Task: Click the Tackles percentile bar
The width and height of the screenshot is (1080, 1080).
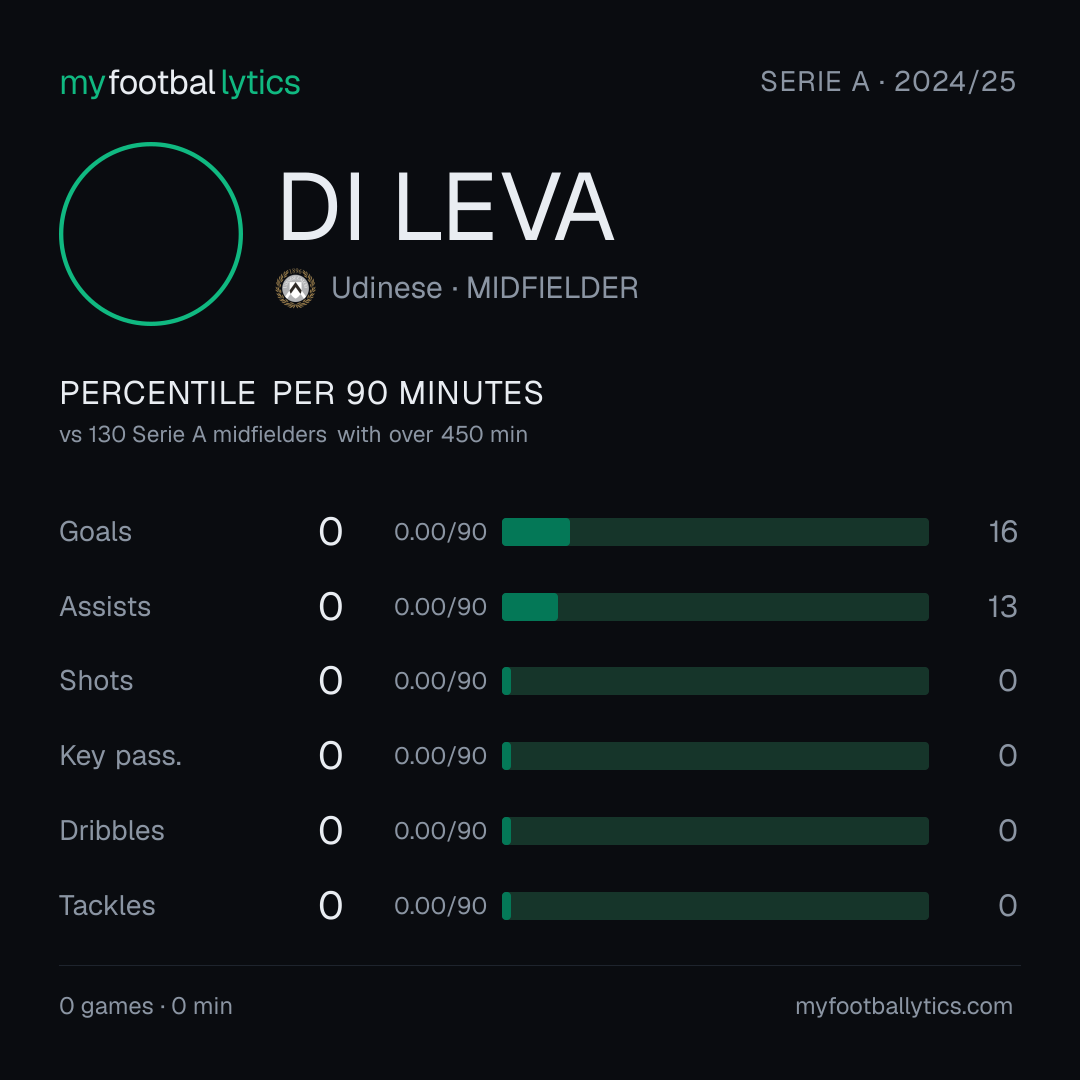Action: (x=715, y=906)
